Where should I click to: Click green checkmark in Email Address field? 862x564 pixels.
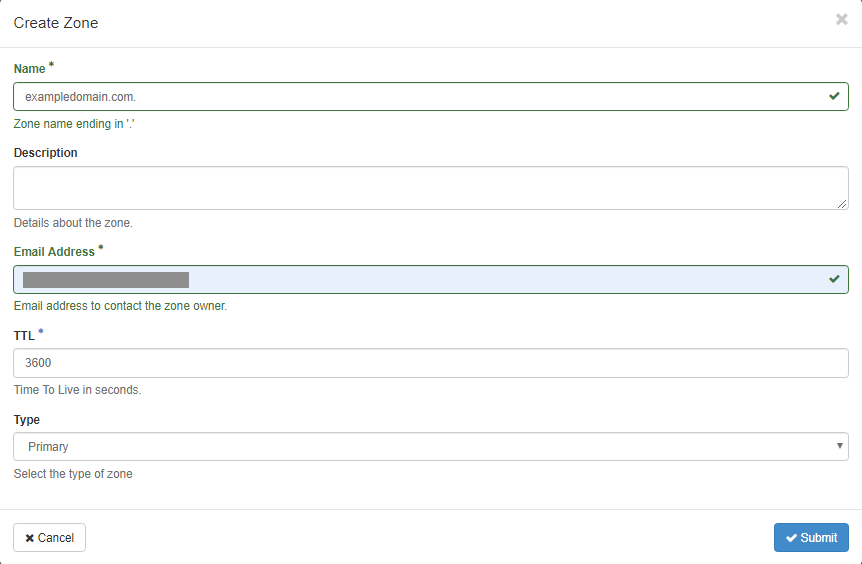point(834,279)
